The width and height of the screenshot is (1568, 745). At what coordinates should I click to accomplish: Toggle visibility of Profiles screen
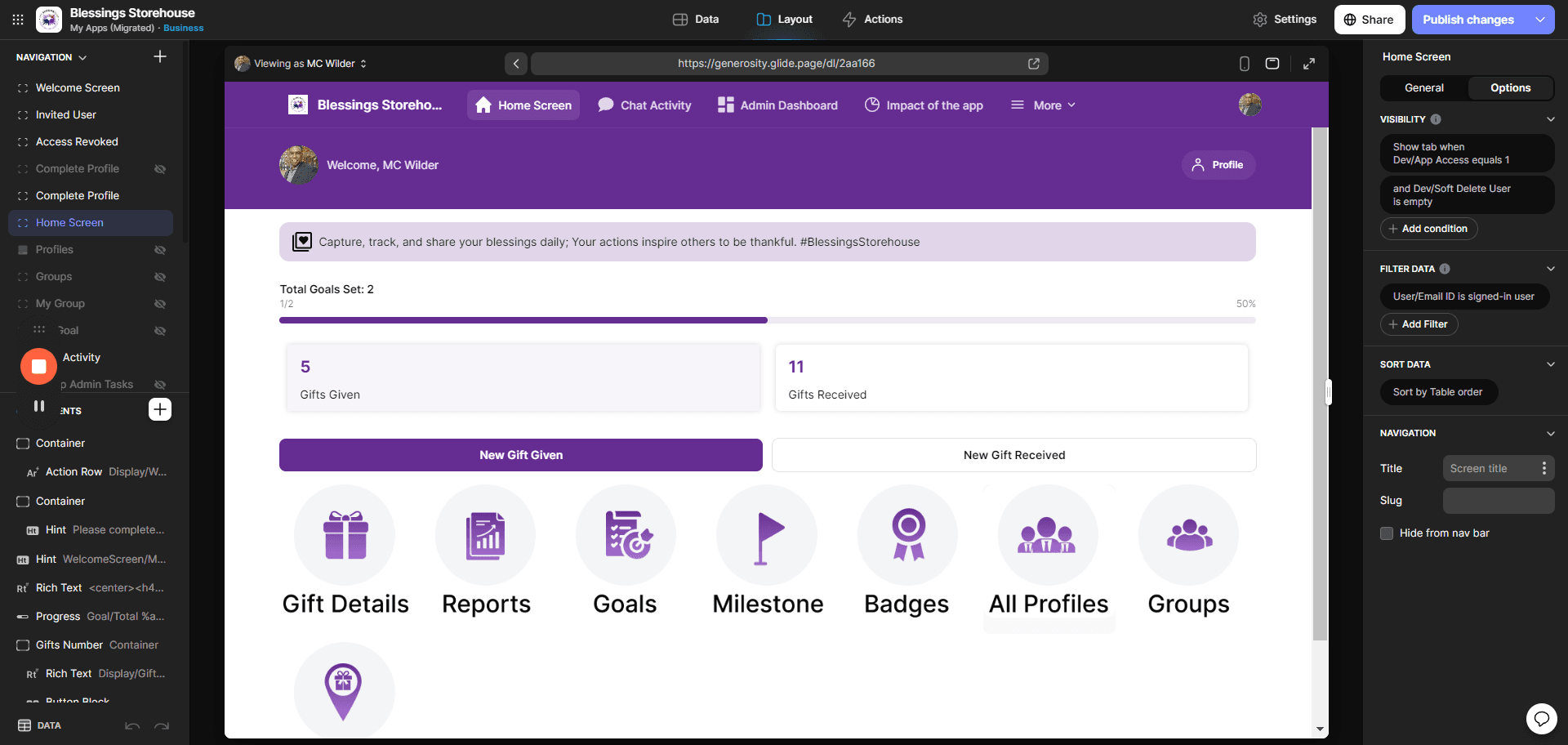pyautogui.click(x=160, y=250)
